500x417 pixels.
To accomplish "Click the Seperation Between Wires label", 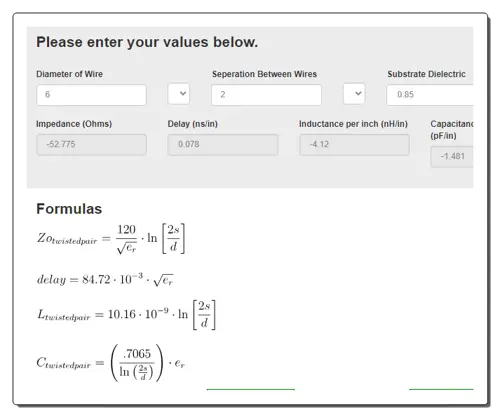I will coord(264,74).
